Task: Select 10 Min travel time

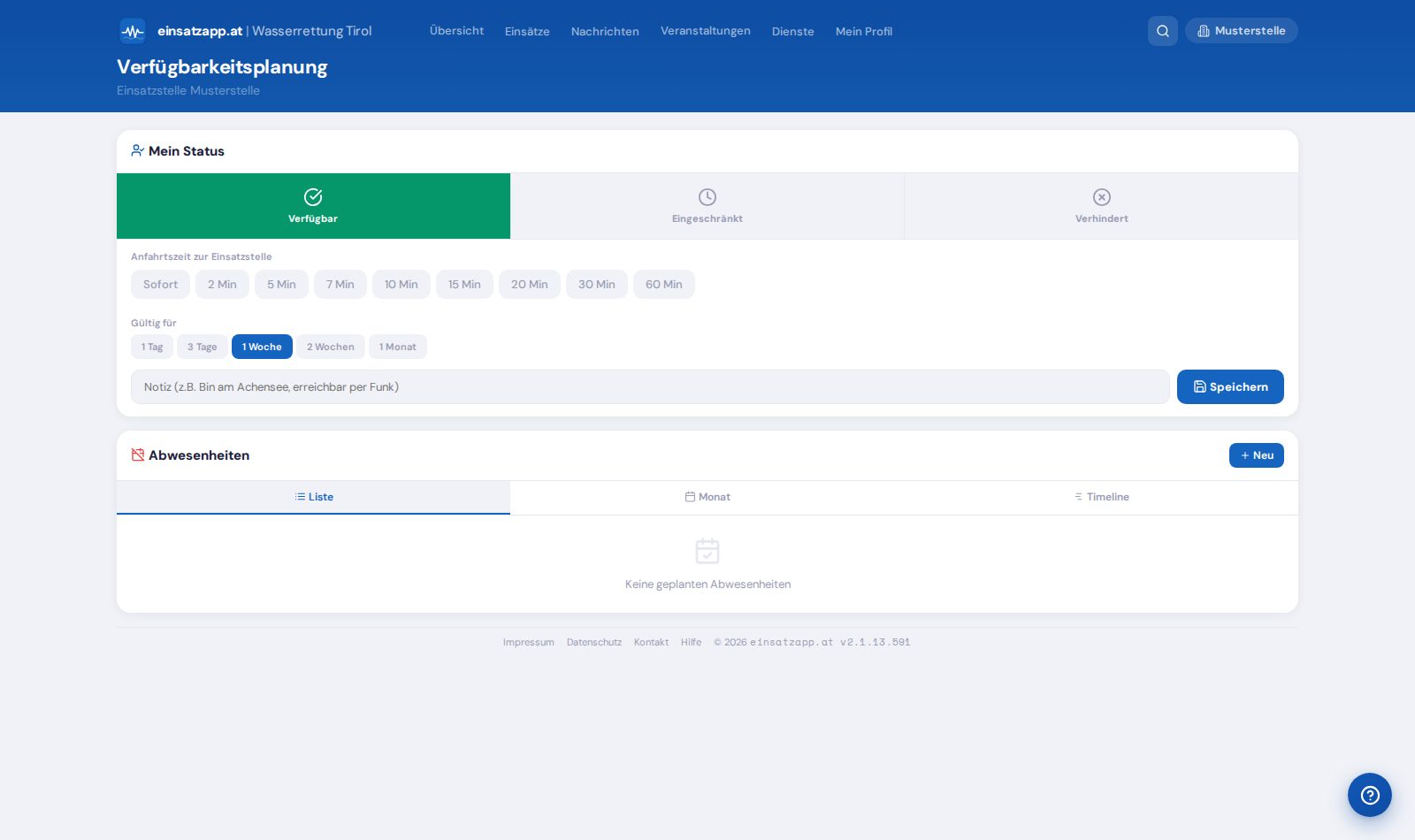Action: point(402,285)
